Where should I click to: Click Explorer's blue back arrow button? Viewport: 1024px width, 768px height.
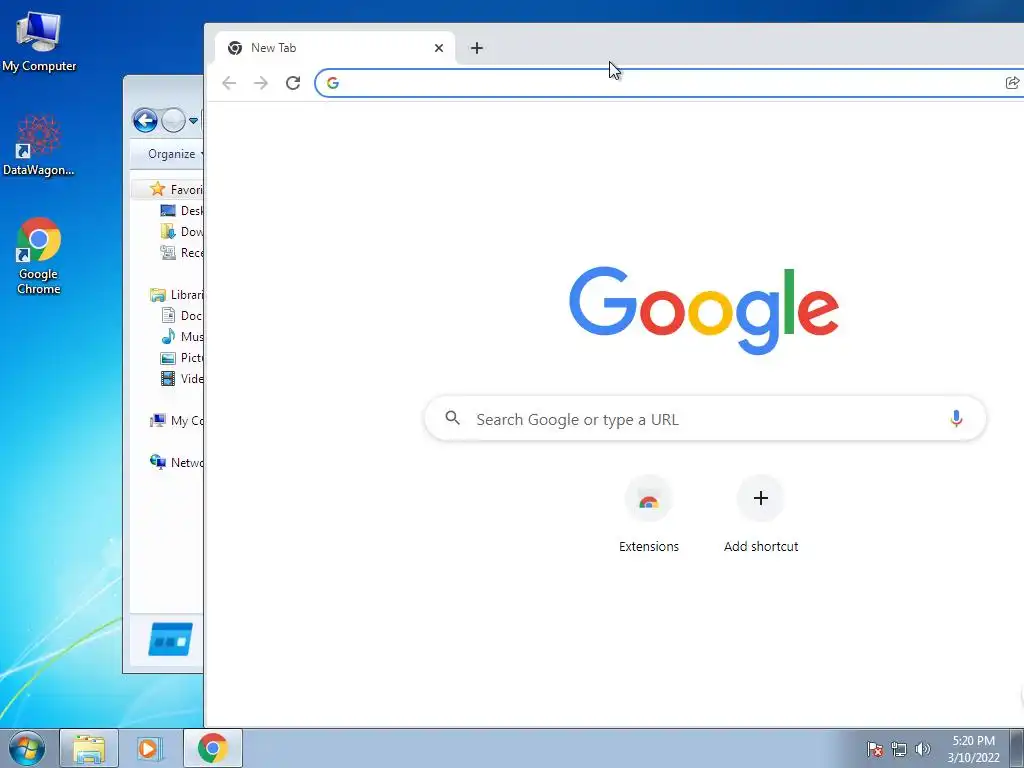coord(145,120)
